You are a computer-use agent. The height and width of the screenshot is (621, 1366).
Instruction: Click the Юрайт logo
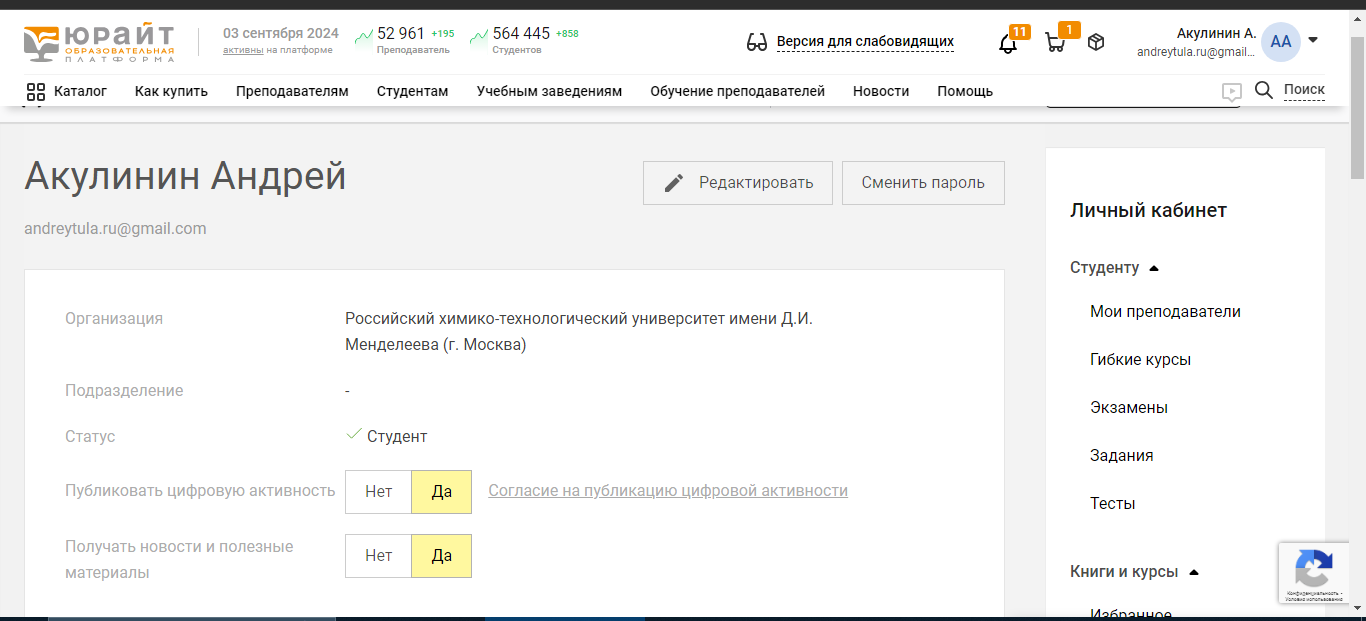click(x=99, y=43)
